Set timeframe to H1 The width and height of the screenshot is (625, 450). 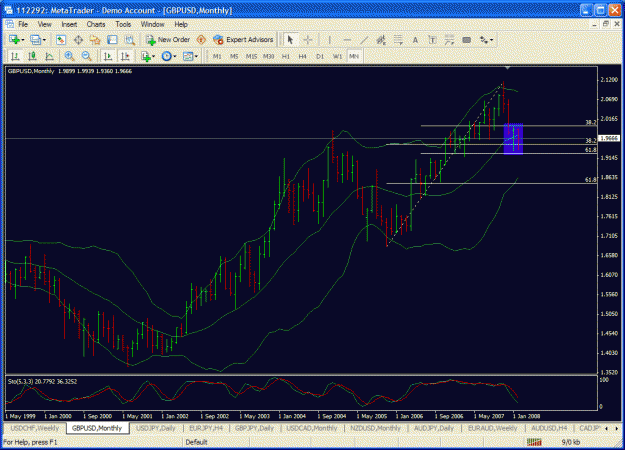285,57
